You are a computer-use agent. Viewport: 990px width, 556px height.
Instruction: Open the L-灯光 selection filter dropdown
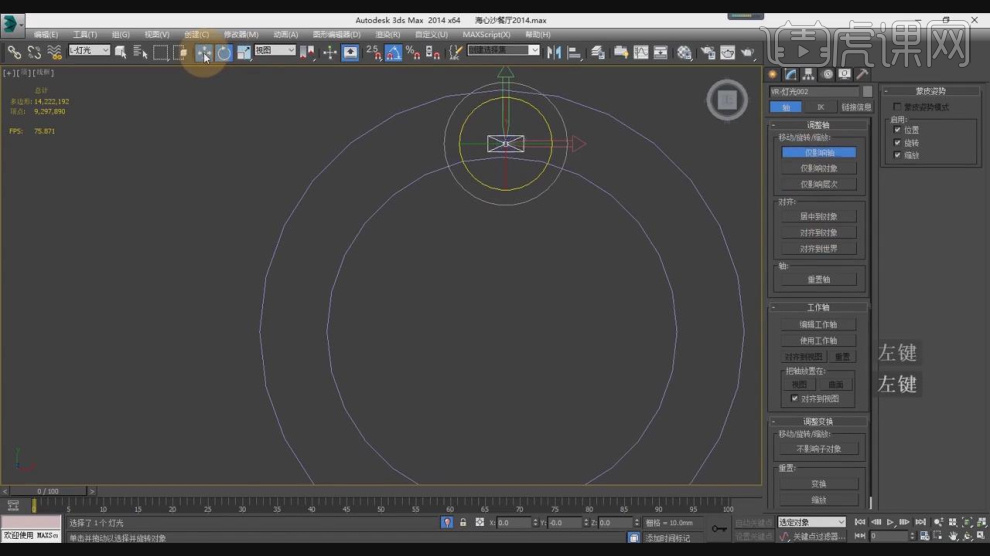(x=89, y=50)
